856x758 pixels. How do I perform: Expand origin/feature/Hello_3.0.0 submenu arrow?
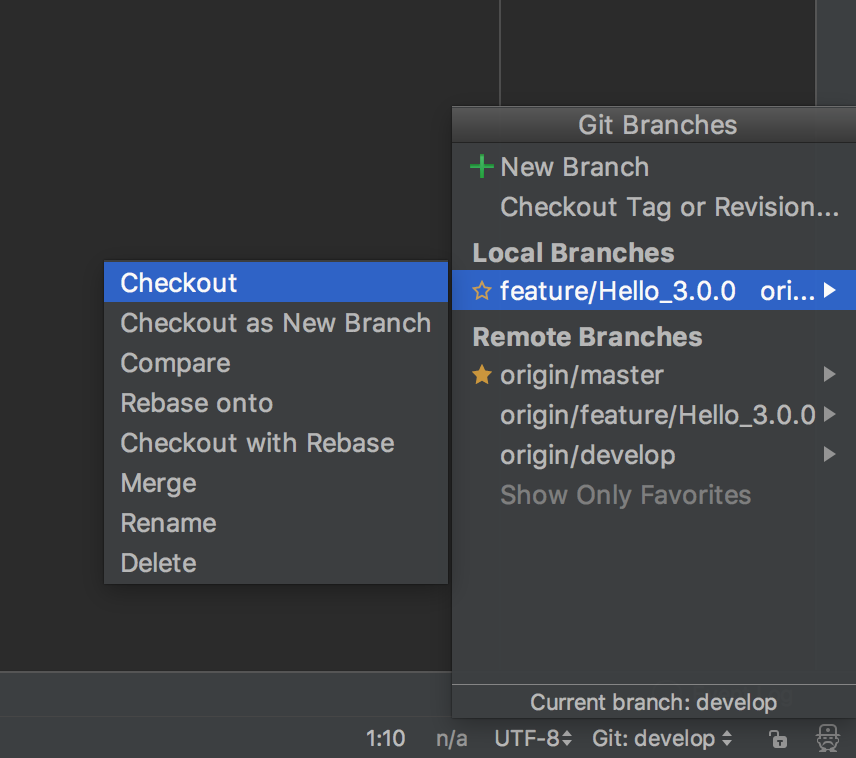pos(829,414)
